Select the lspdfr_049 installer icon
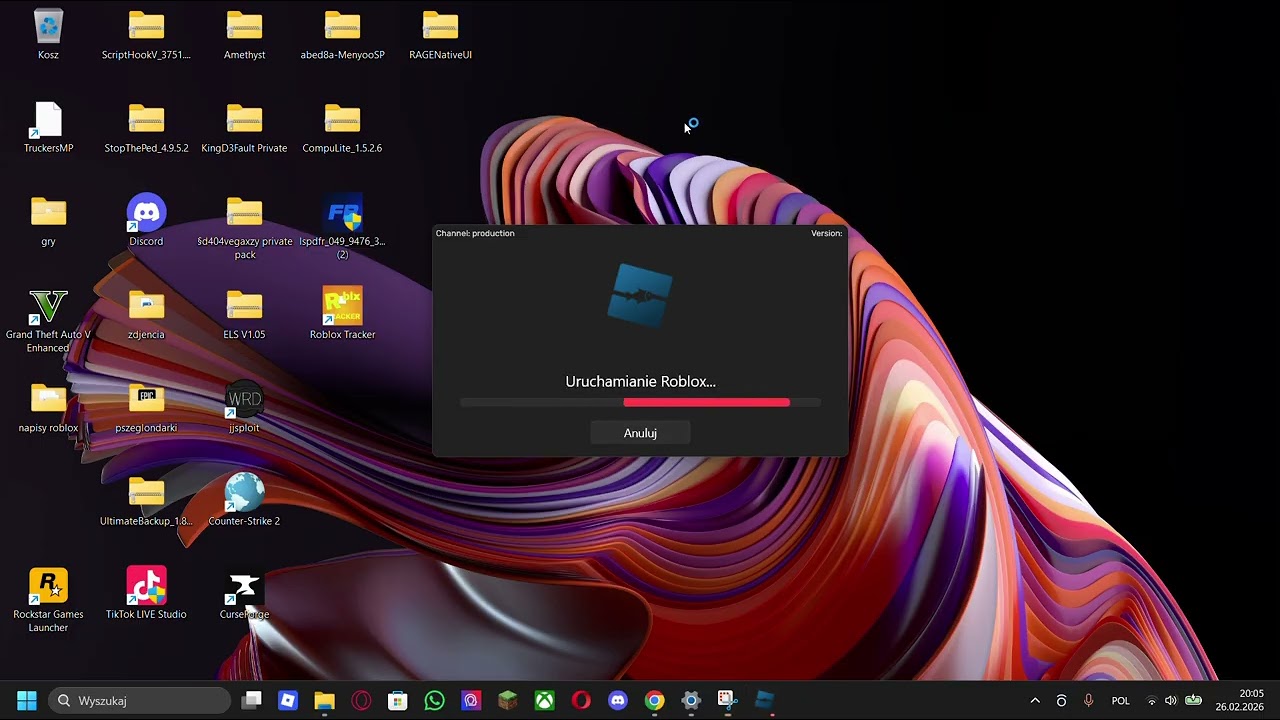This screenshot has height=720, width=1280. click(342, 227)
